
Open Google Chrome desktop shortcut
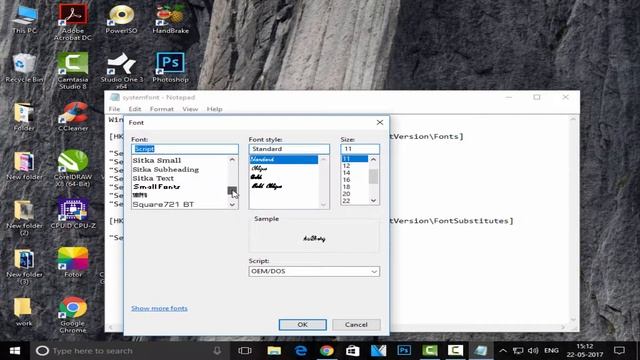[73, 315]
